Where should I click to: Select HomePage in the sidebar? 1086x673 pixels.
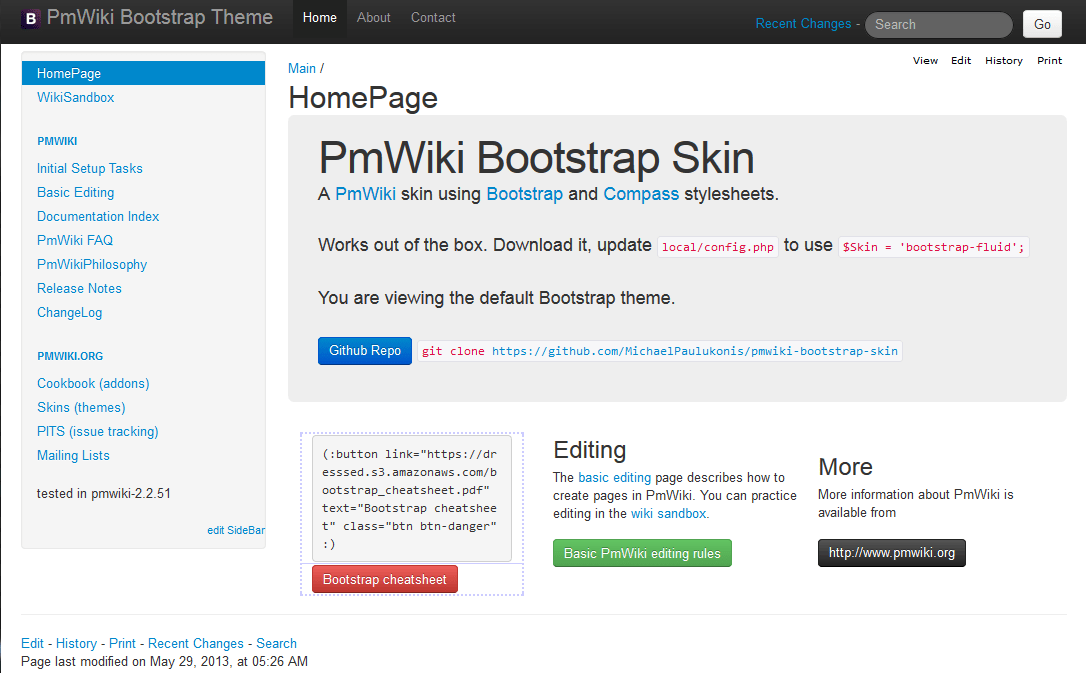point(143,73)
